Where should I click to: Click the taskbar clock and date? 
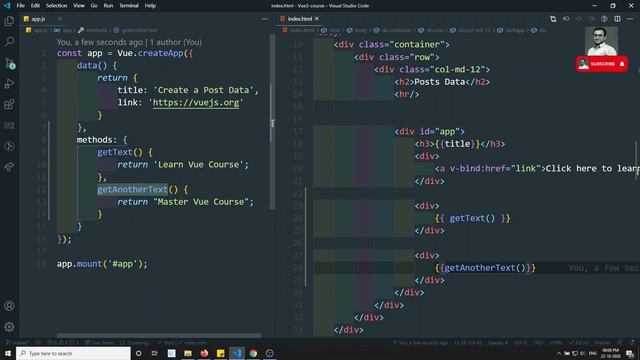pyautogui.click(x=611, y=353)
